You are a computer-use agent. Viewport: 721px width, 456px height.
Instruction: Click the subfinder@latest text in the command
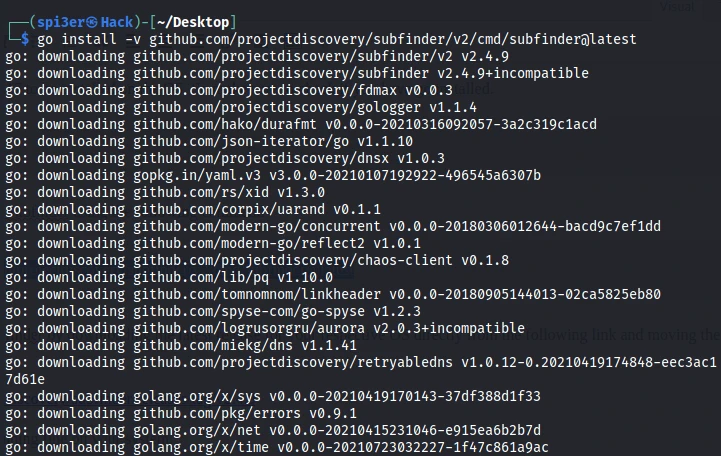click(x=579, y=39)
